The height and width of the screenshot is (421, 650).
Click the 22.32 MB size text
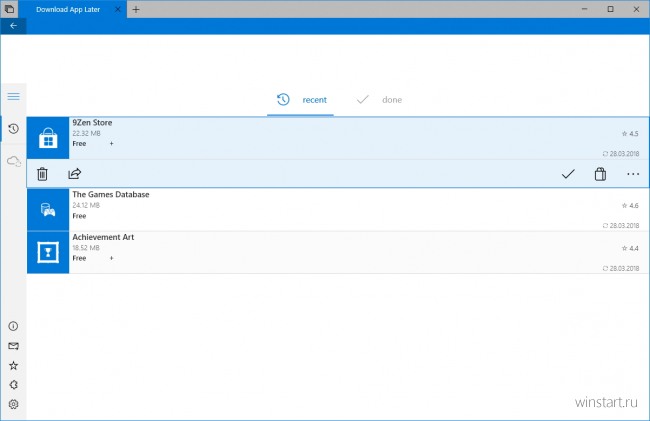point(86,133)
